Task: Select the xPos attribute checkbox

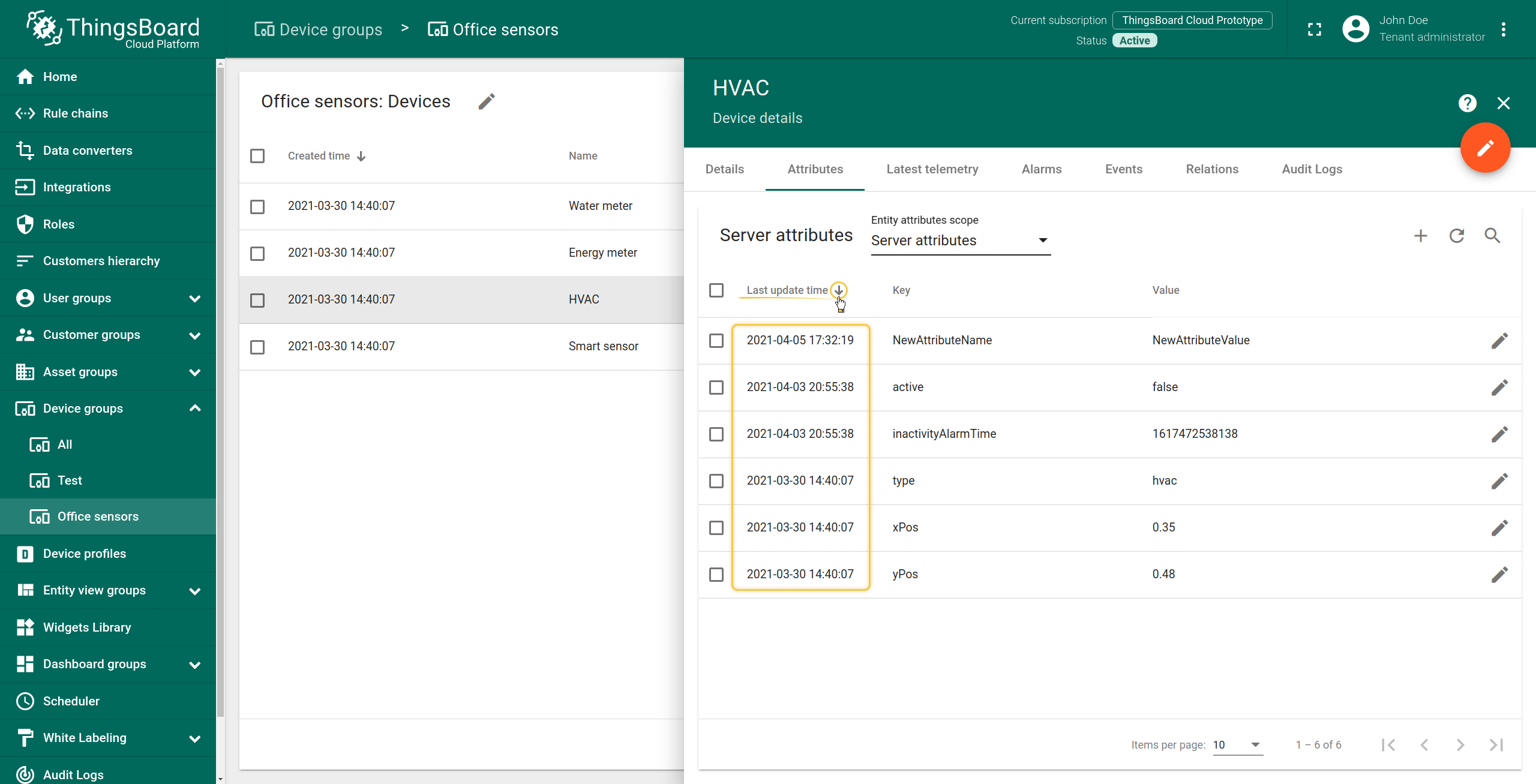Action: click(716, 528)
